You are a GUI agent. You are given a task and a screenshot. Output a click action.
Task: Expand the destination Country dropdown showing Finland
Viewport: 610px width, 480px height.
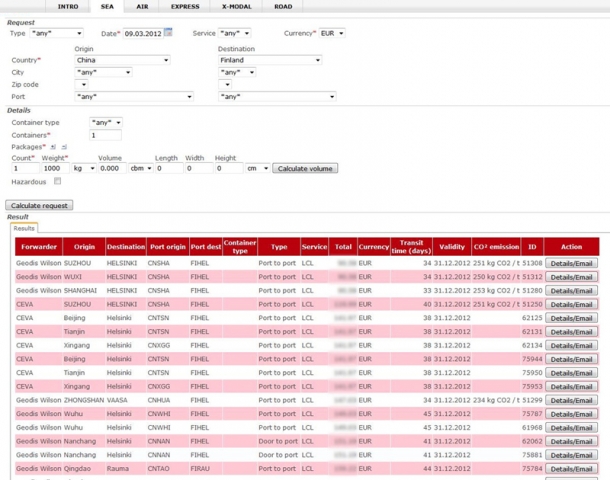click(270, 60)
